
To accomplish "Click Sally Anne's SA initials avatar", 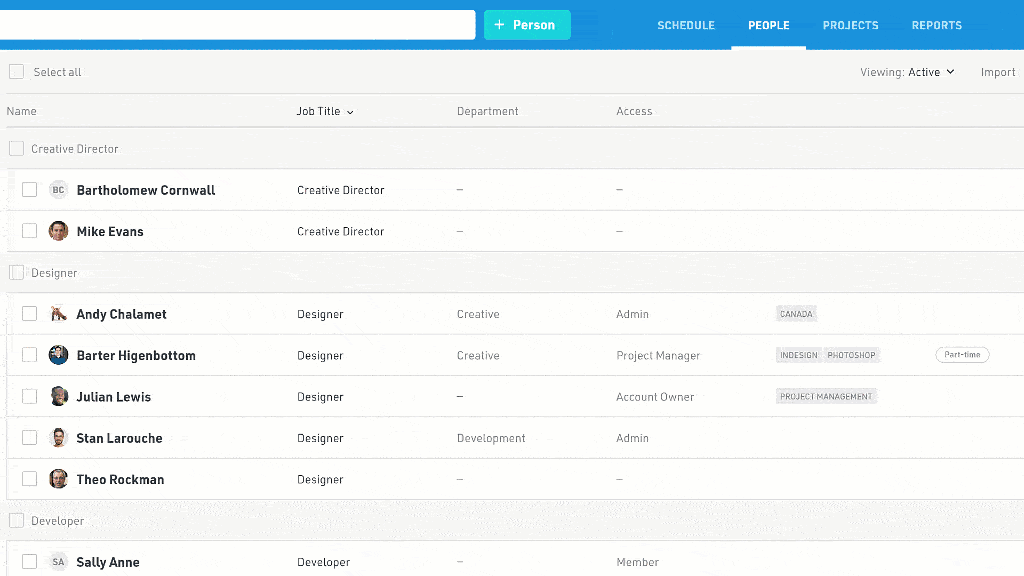I will point(58,562).
